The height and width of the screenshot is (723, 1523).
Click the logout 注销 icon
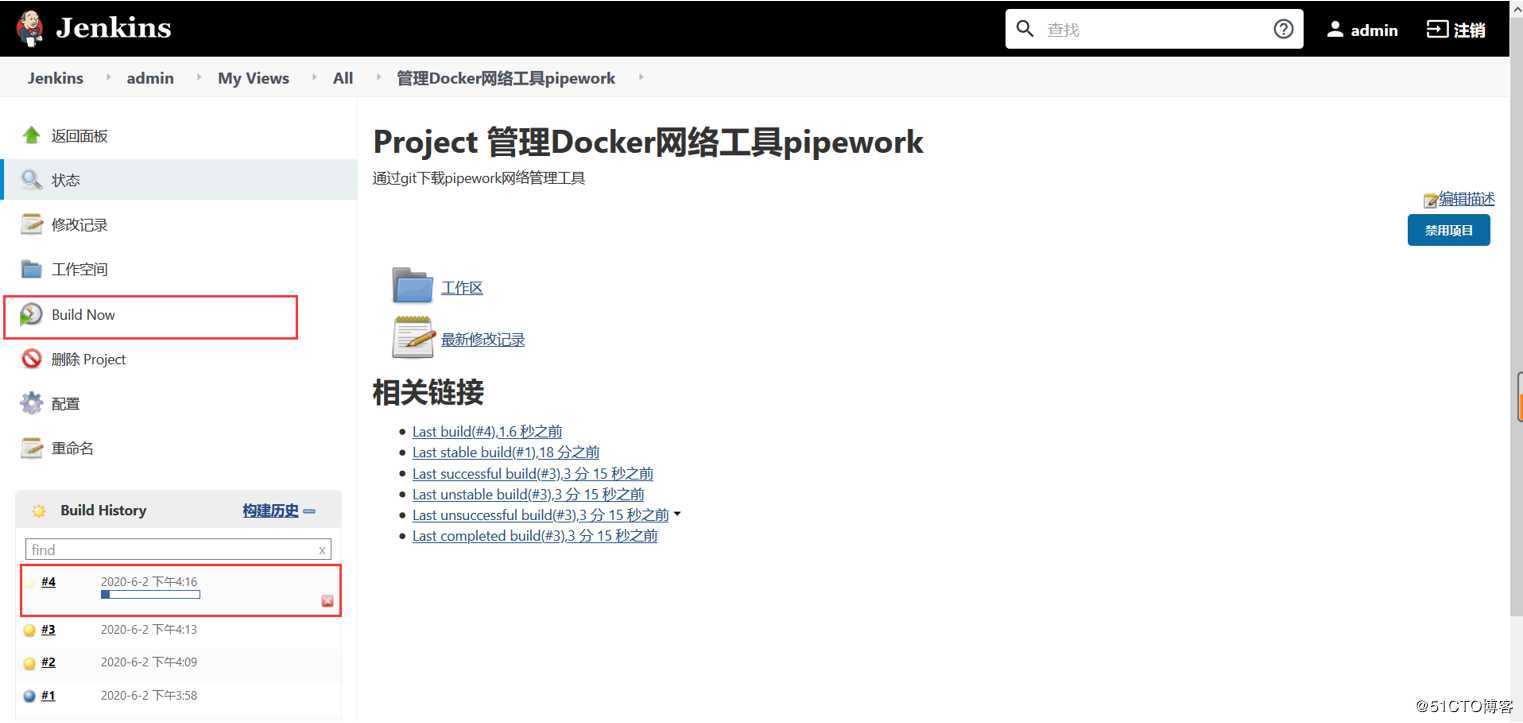pos(1437,29)
